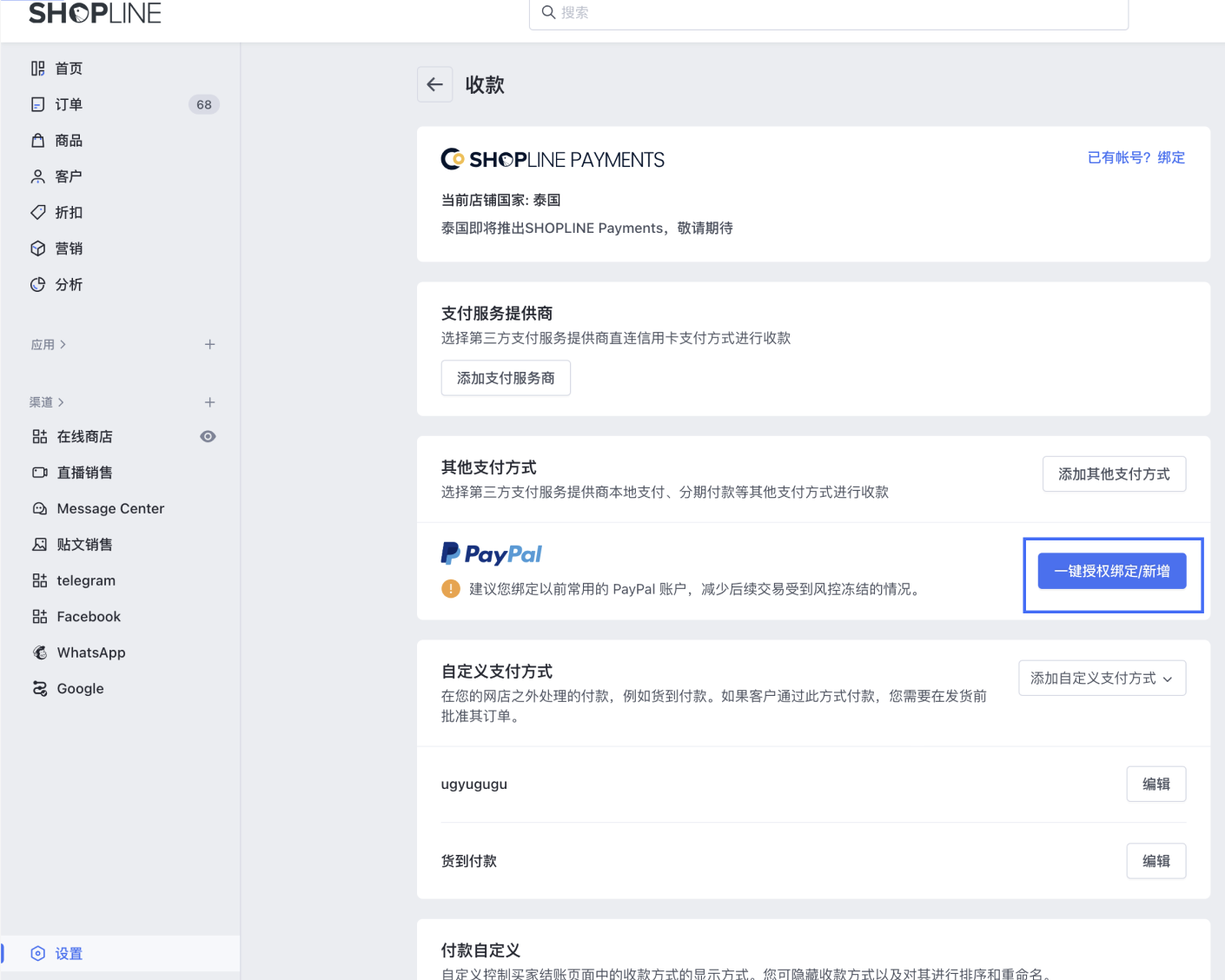The image size is (1225, 980).
Task: Expand the 应用 section chevron
Action: point(63,345)
